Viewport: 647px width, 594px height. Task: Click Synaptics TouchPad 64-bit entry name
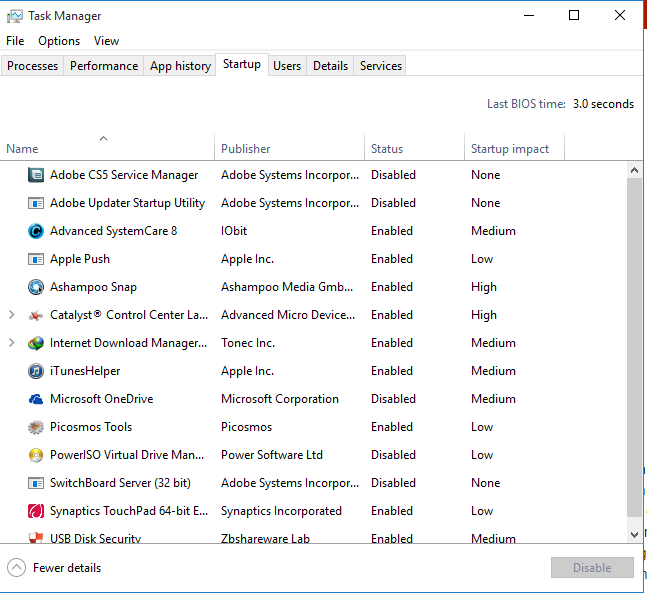click(129, 511)
